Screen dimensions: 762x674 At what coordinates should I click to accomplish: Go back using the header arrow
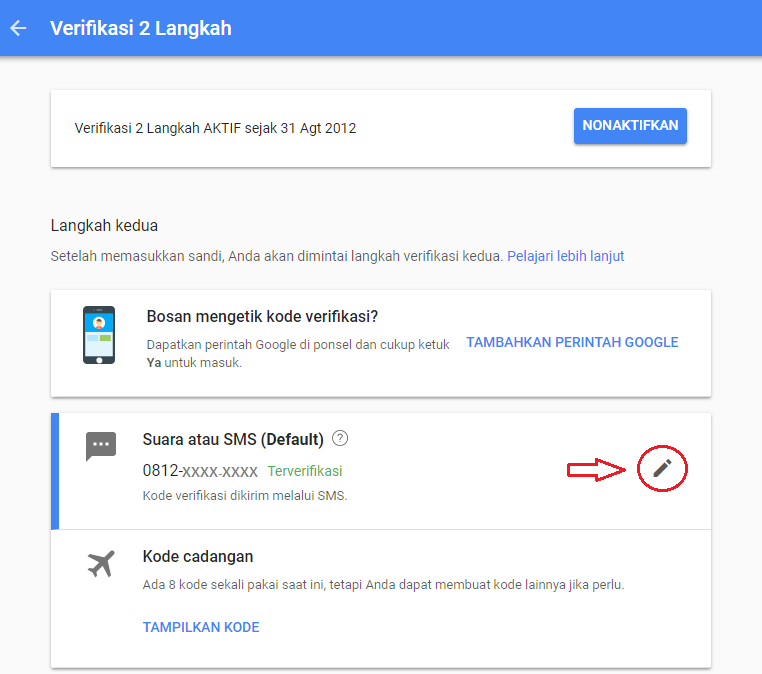(x=18, y=28)
